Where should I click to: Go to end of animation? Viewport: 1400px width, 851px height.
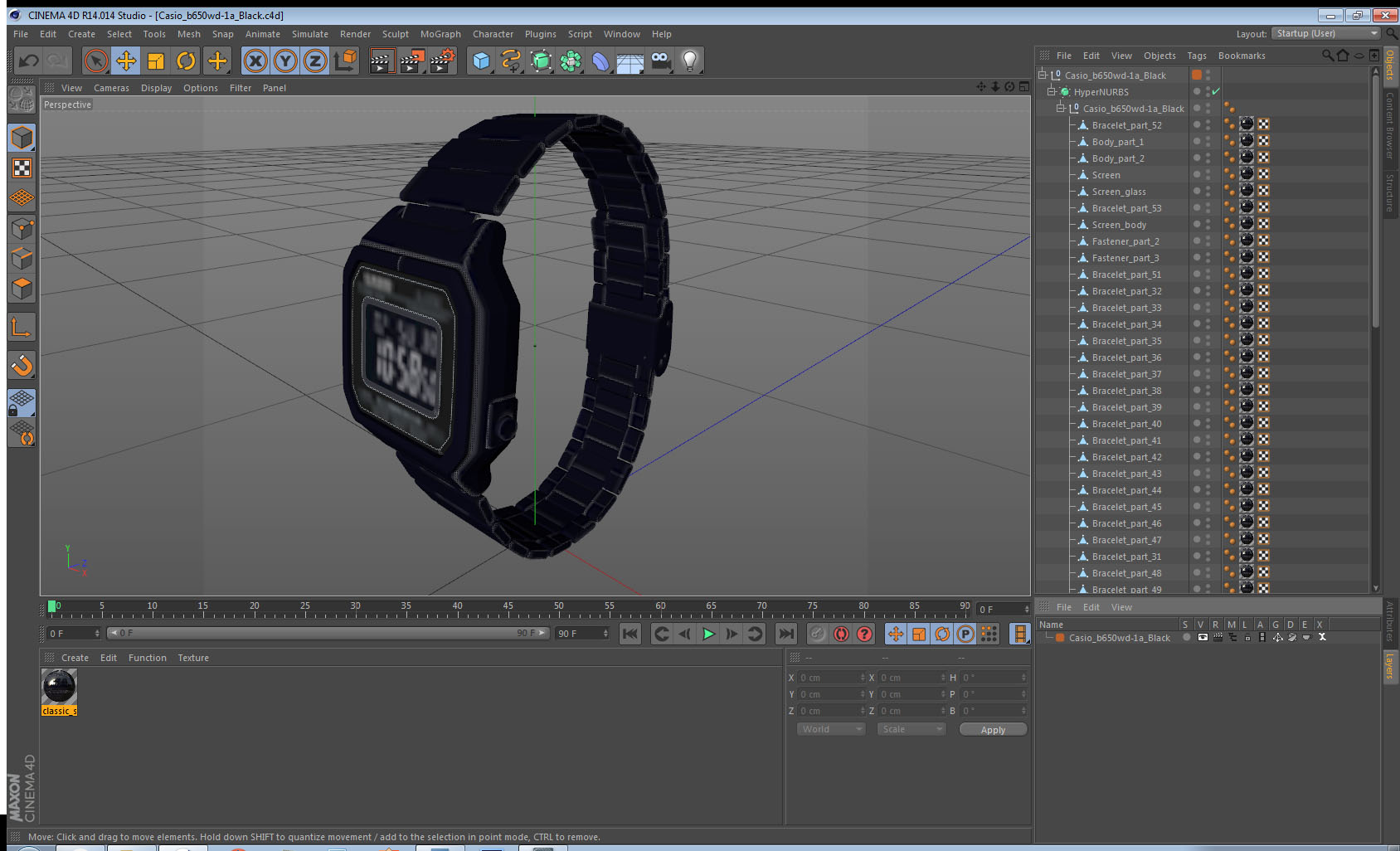point(785,634)
